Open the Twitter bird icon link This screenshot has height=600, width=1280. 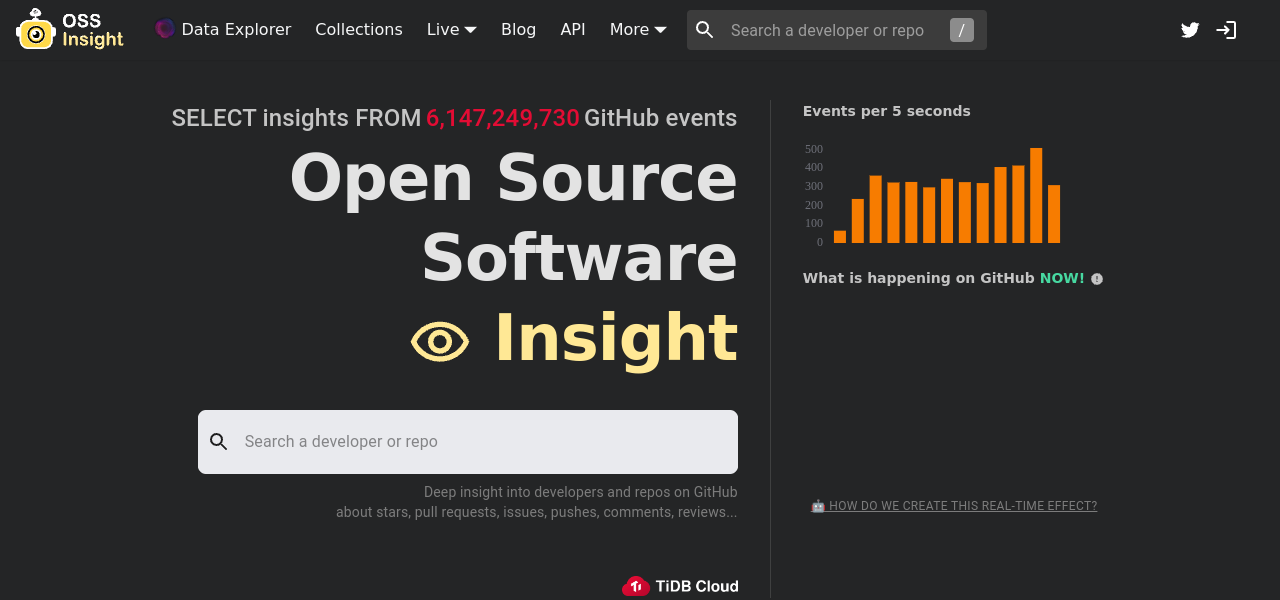click(1190, 30)
